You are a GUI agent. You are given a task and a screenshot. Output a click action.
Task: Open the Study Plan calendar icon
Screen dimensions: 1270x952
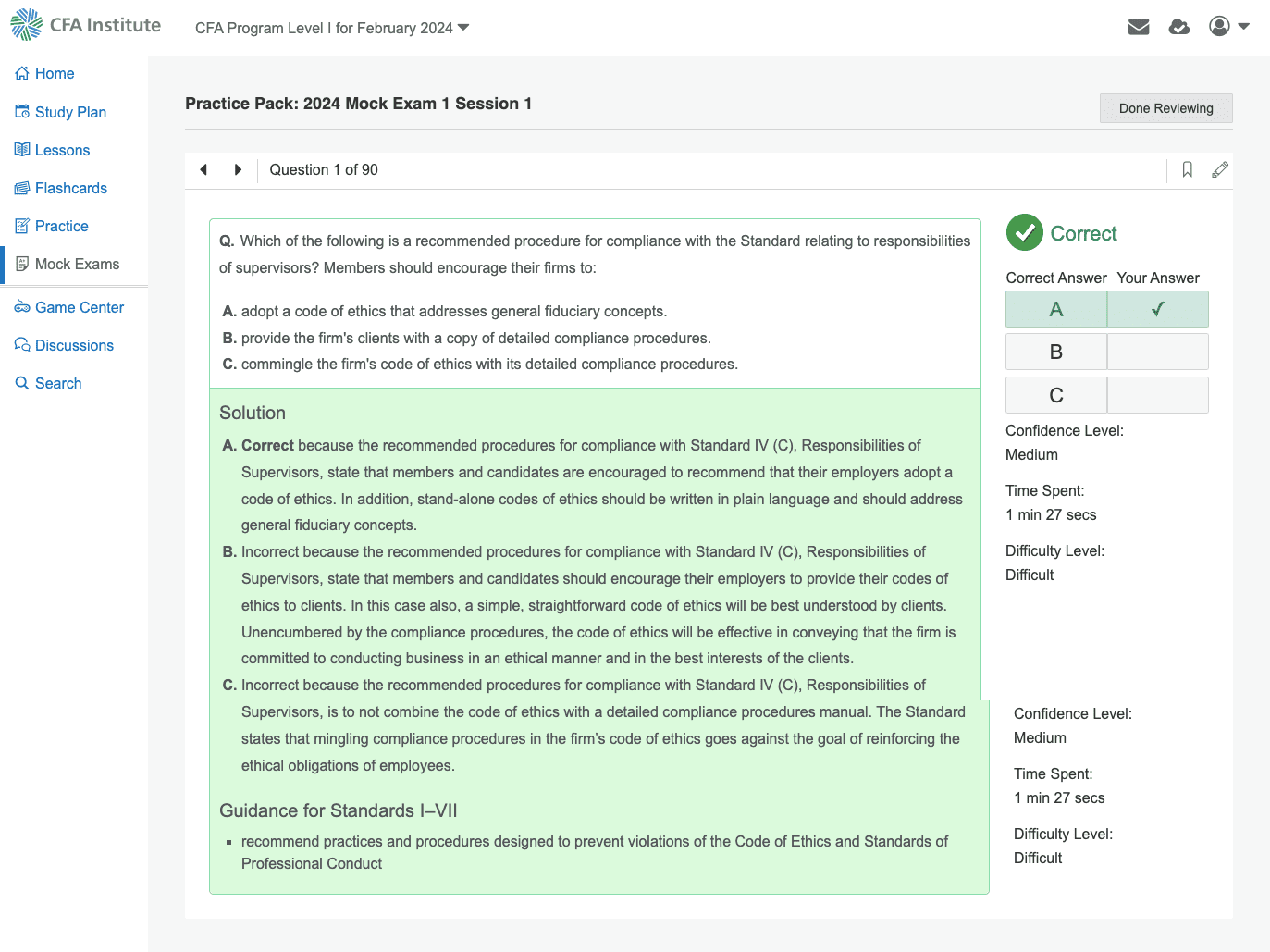pyautogui.click(x=19, y=111)
